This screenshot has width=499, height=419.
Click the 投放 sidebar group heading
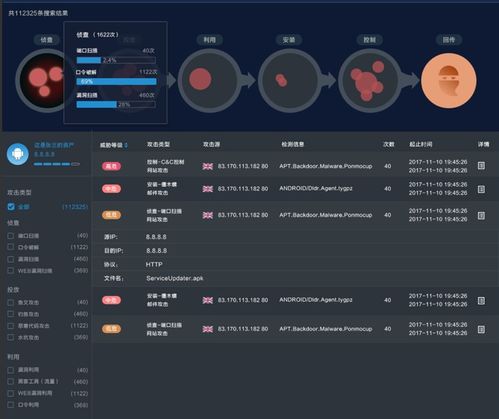pyautogui.click(x=13, y=290)
